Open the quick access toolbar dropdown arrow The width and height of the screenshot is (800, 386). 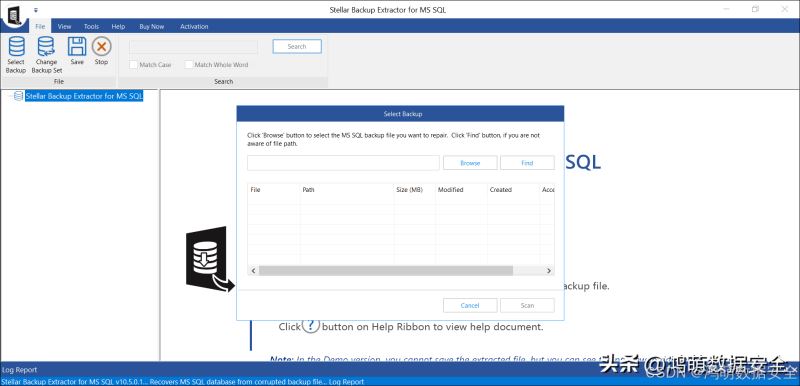[x=36, y=10]
